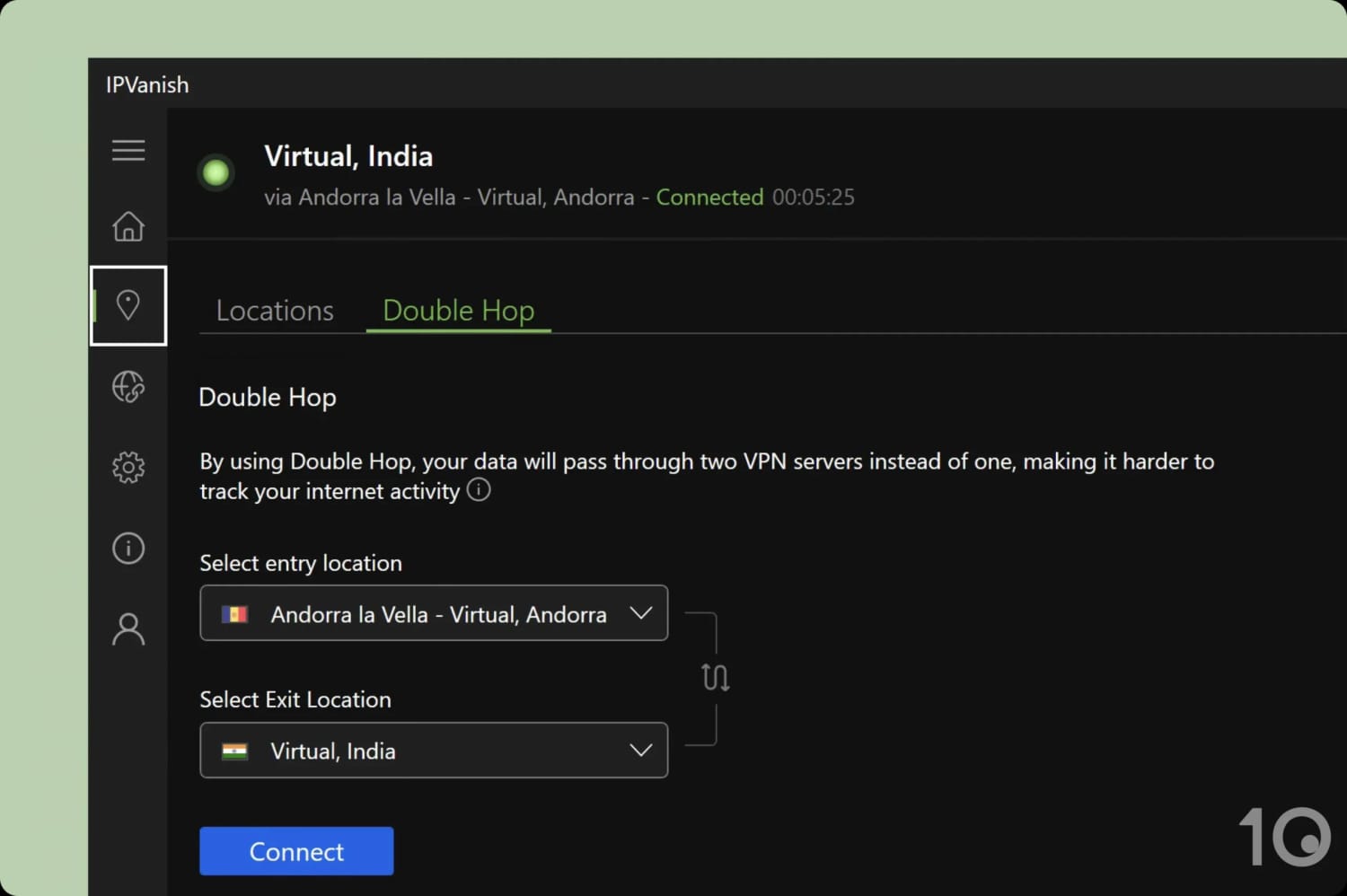The width and height of the screenshot is (1347, 896).
Task: Go to the Home screen icon
Action: click(128, 226)
